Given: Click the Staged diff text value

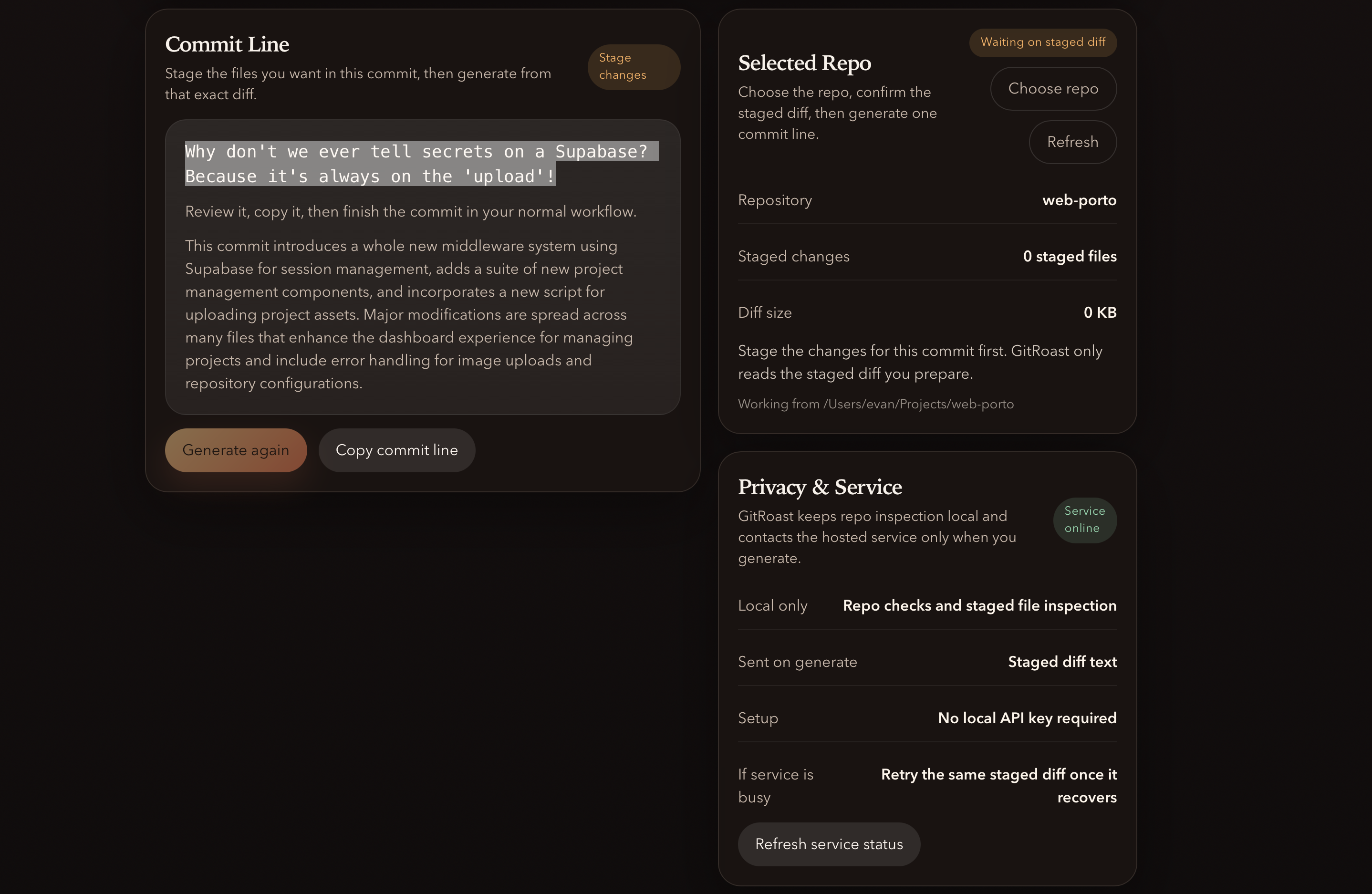Looking at the screenshot, I should click(x=1062, y=662).
